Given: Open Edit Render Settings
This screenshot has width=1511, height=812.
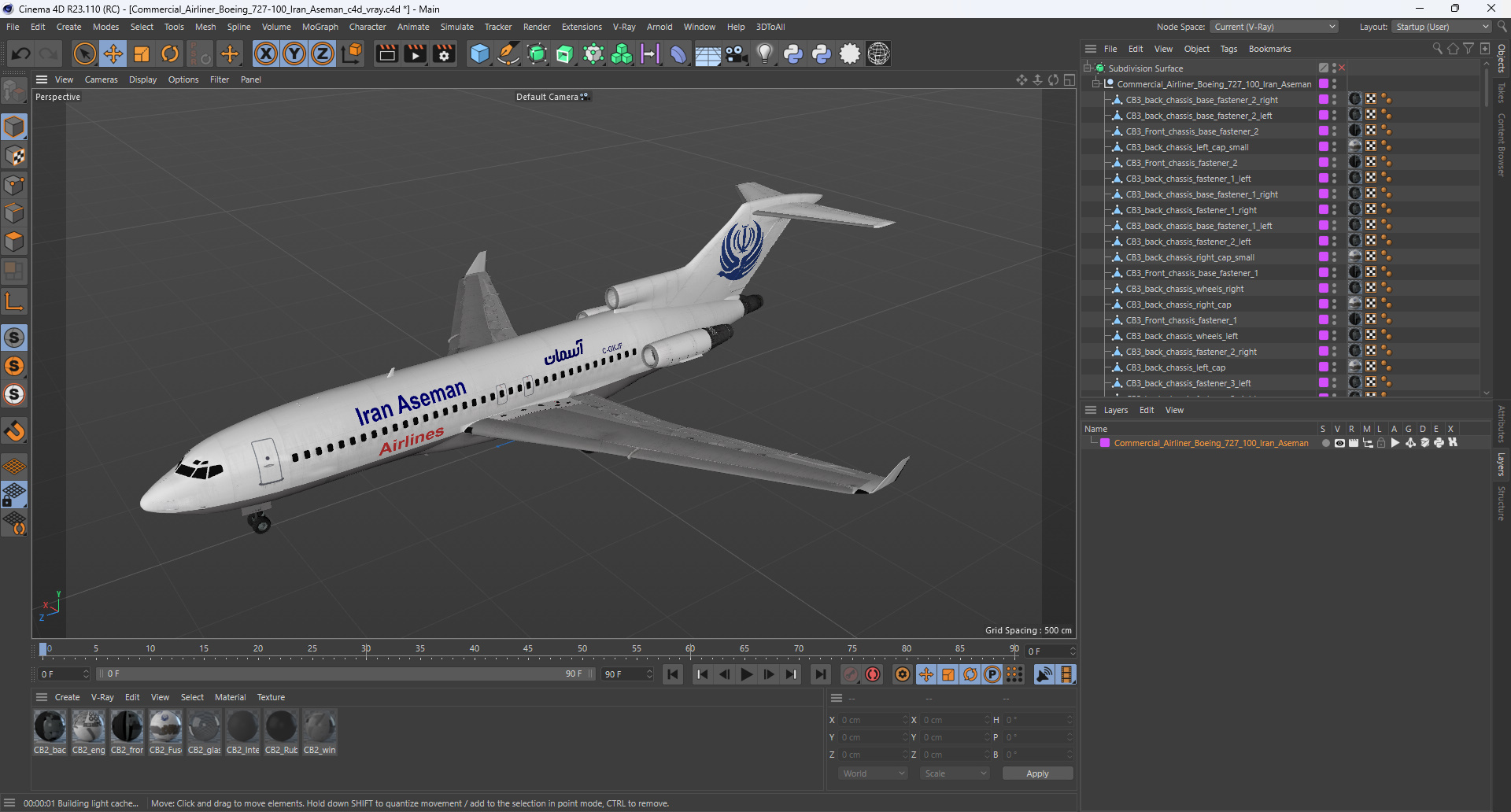Looking at the screenshot, I should click(445, 54).
